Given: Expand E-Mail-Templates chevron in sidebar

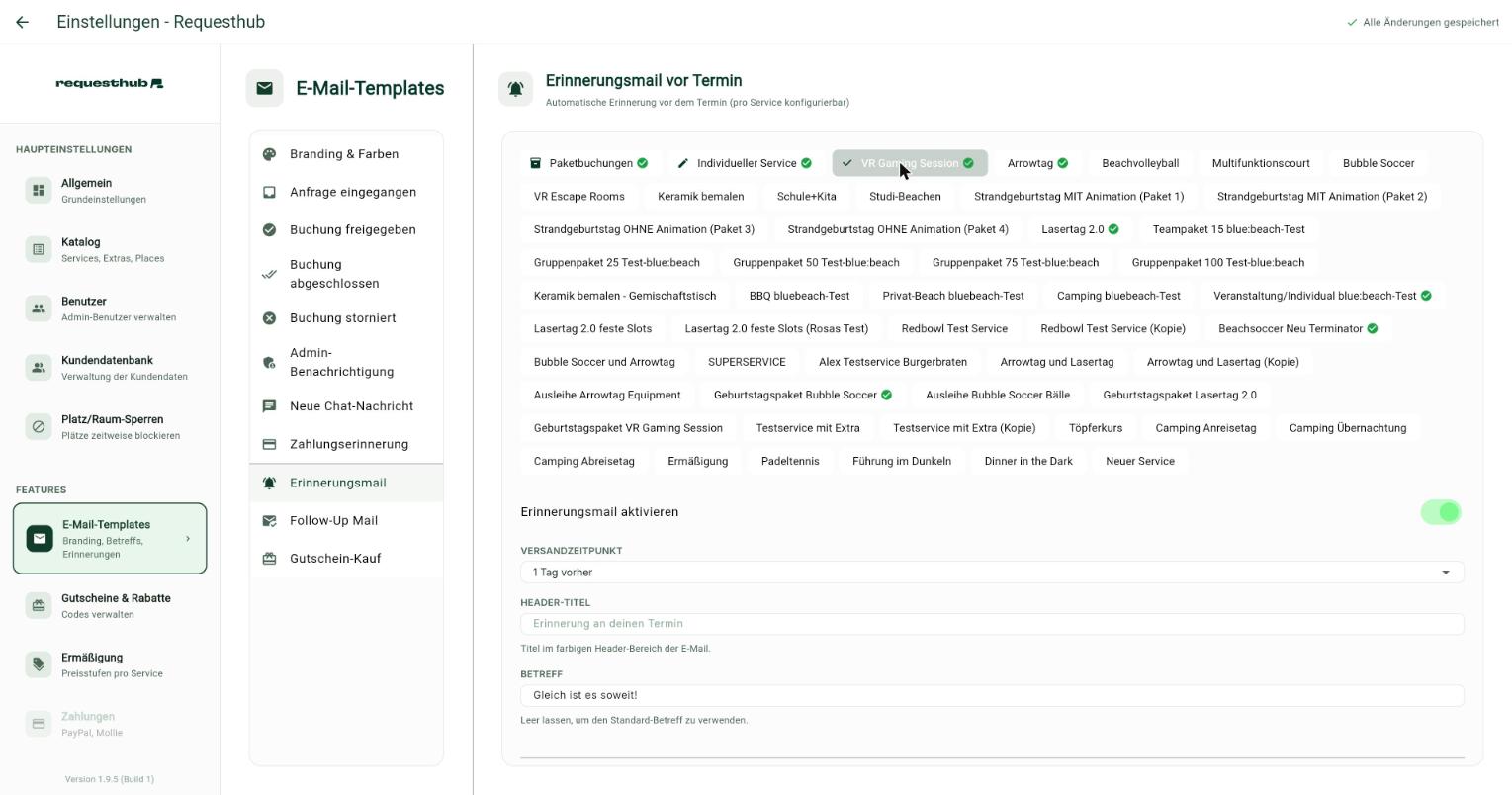Looking at the screenshot, I should (x=188, y=539).
